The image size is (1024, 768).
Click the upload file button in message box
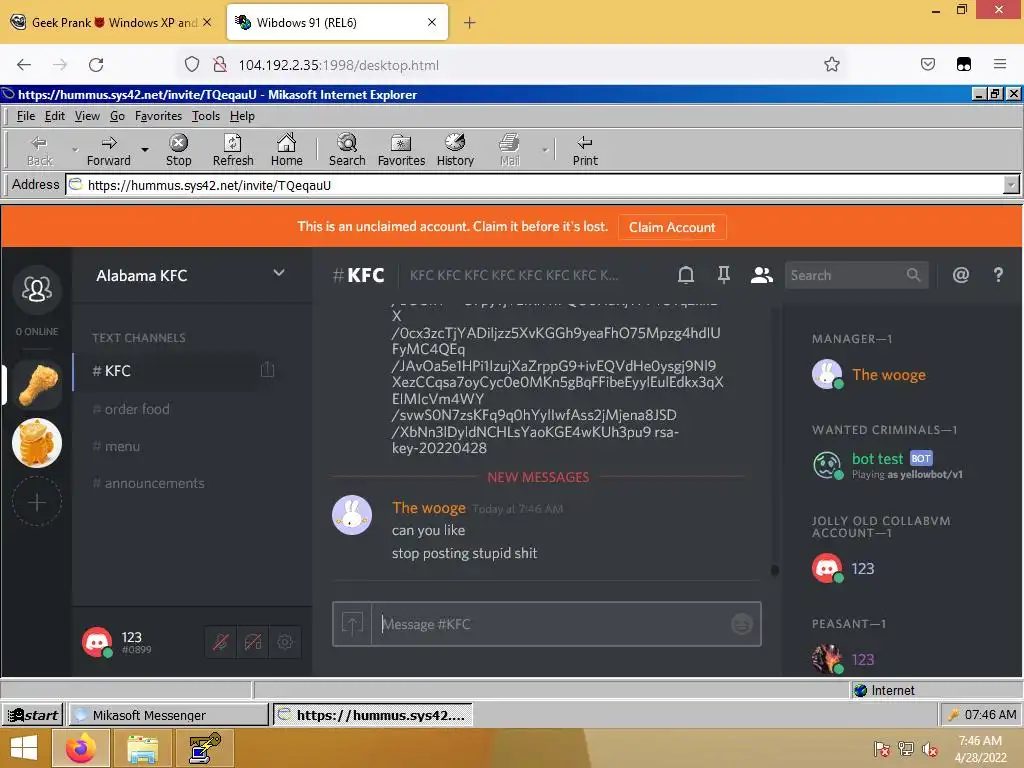352,624
